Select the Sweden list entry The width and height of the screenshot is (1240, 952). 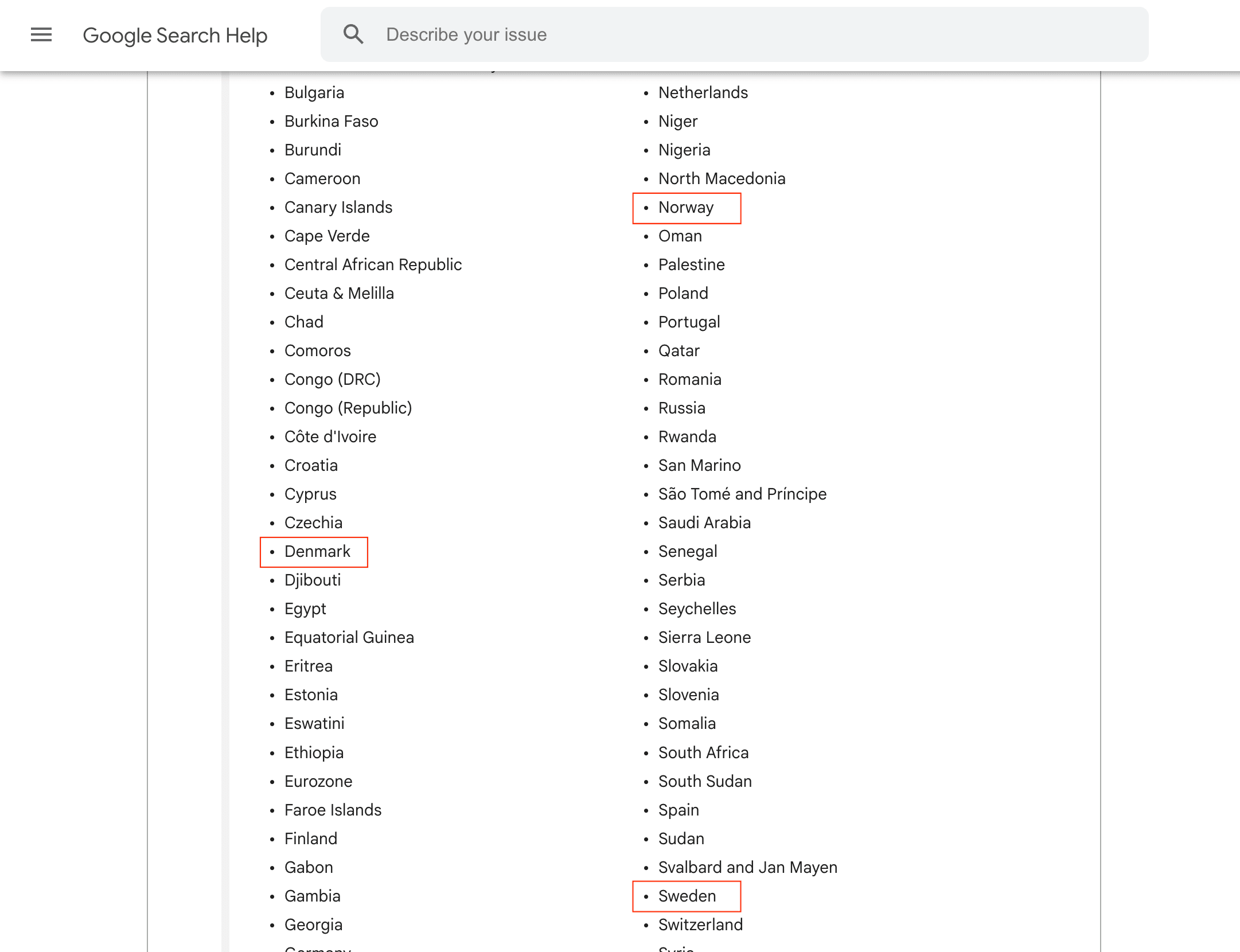(x=687, y=896)
